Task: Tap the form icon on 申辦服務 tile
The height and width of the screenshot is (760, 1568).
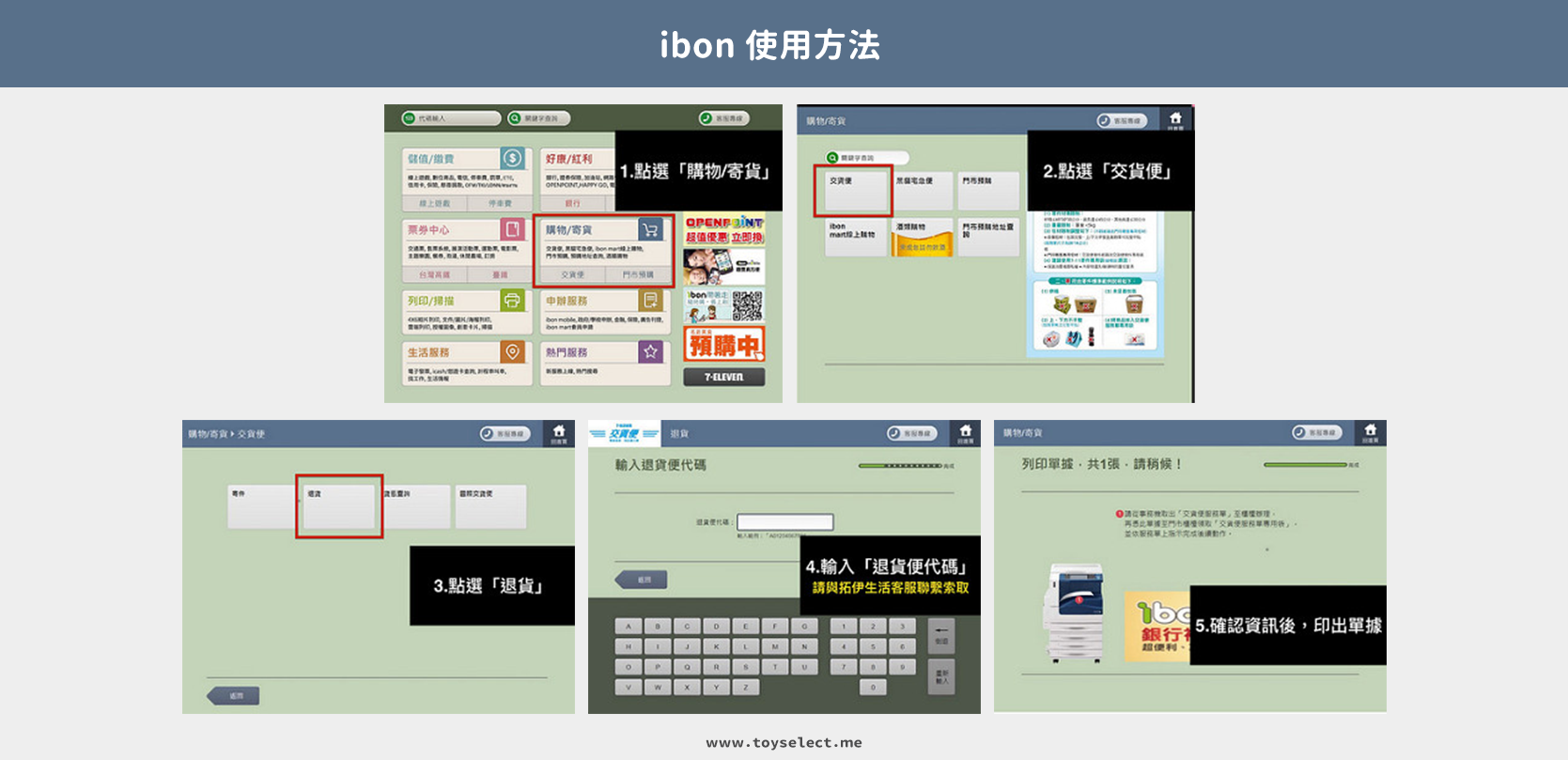Action: (650, 301)
